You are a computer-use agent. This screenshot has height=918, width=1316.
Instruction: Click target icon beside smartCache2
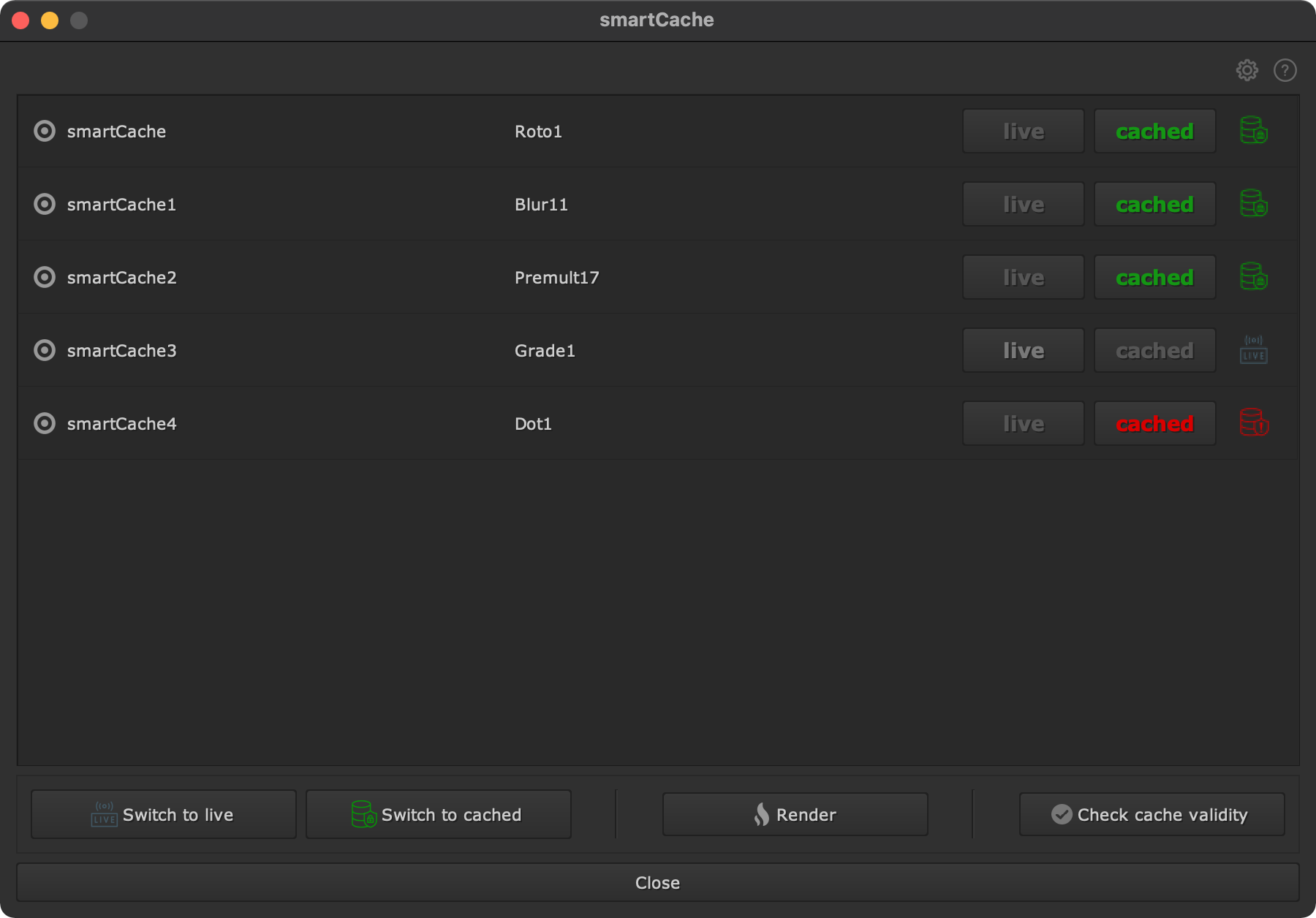click(x=45, y=277)
